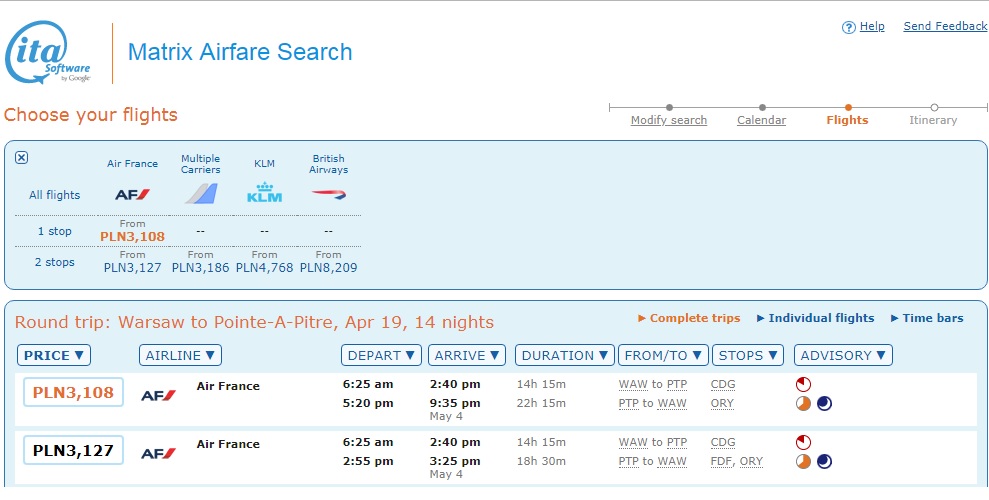Open the PRICE sort dropdown

click(54, 355)
